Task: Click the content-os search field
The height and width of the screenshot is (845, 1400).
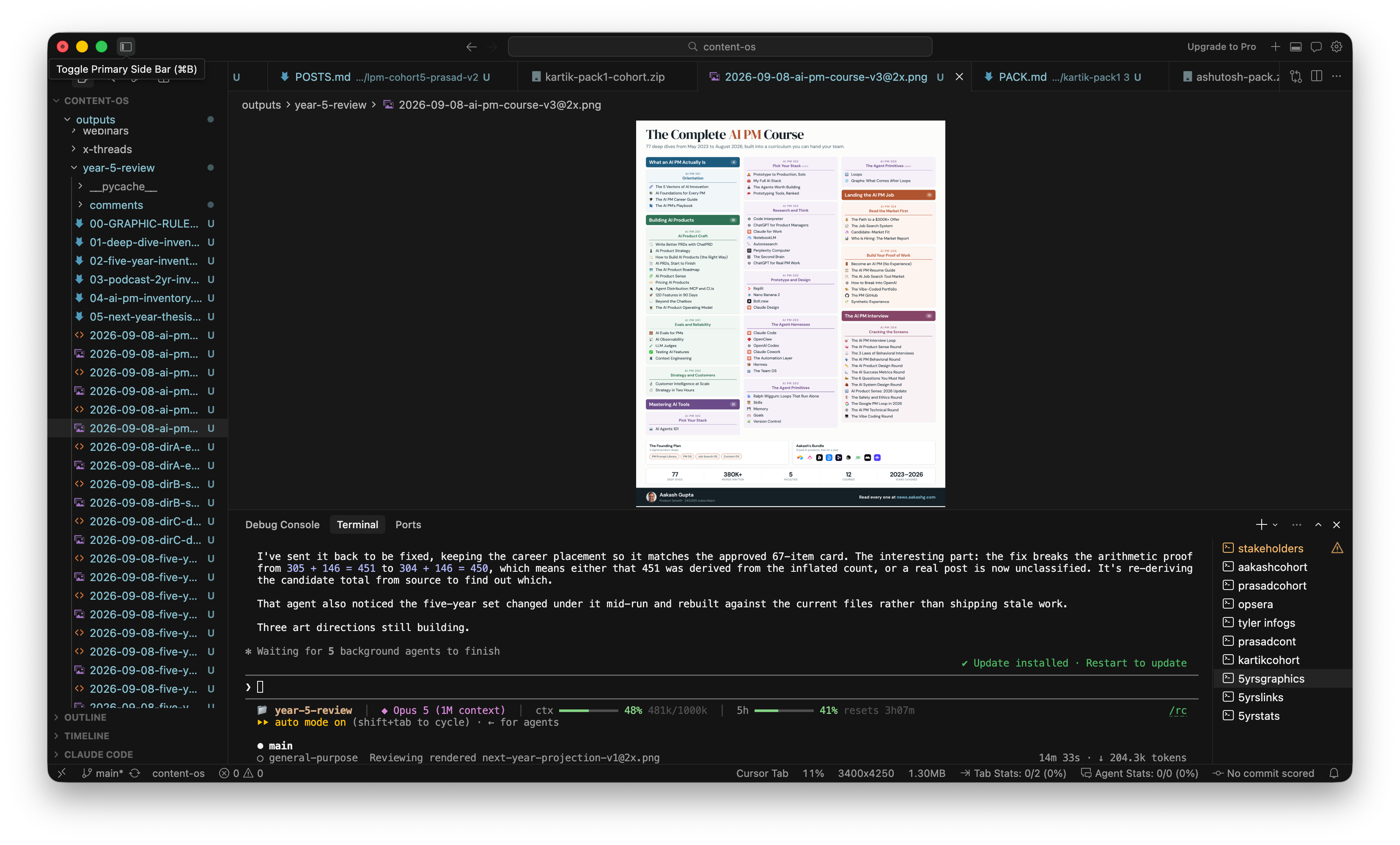Action: tap(720, 47)
